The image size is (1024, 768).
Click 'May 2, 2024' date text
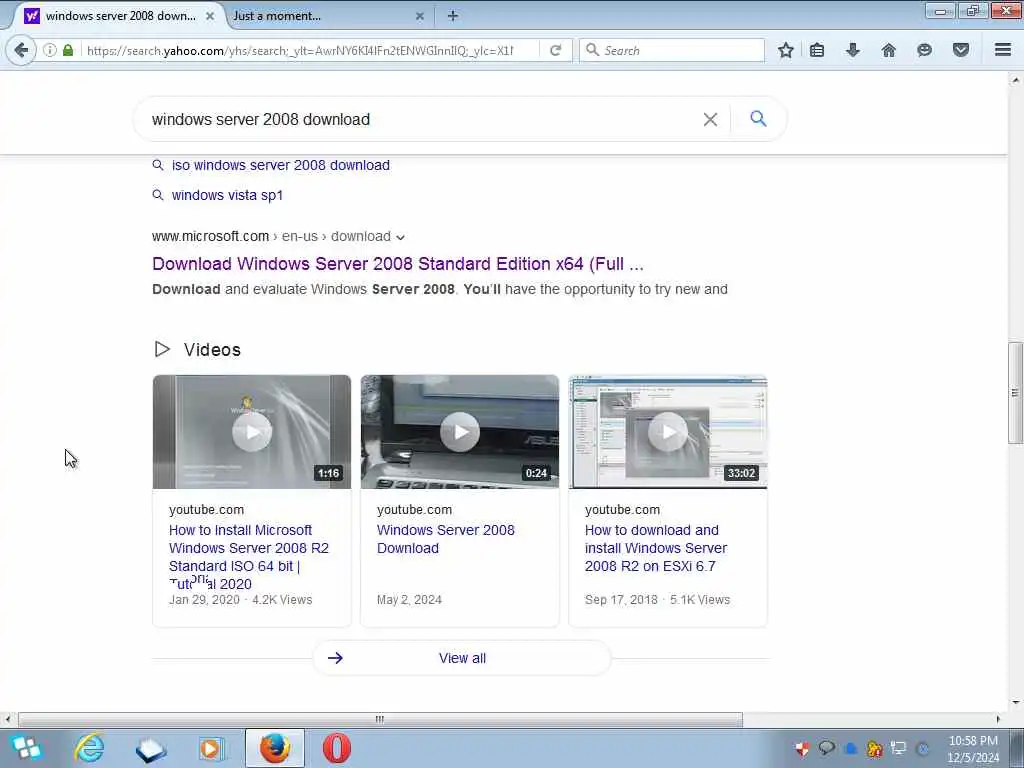click(409, 600)
